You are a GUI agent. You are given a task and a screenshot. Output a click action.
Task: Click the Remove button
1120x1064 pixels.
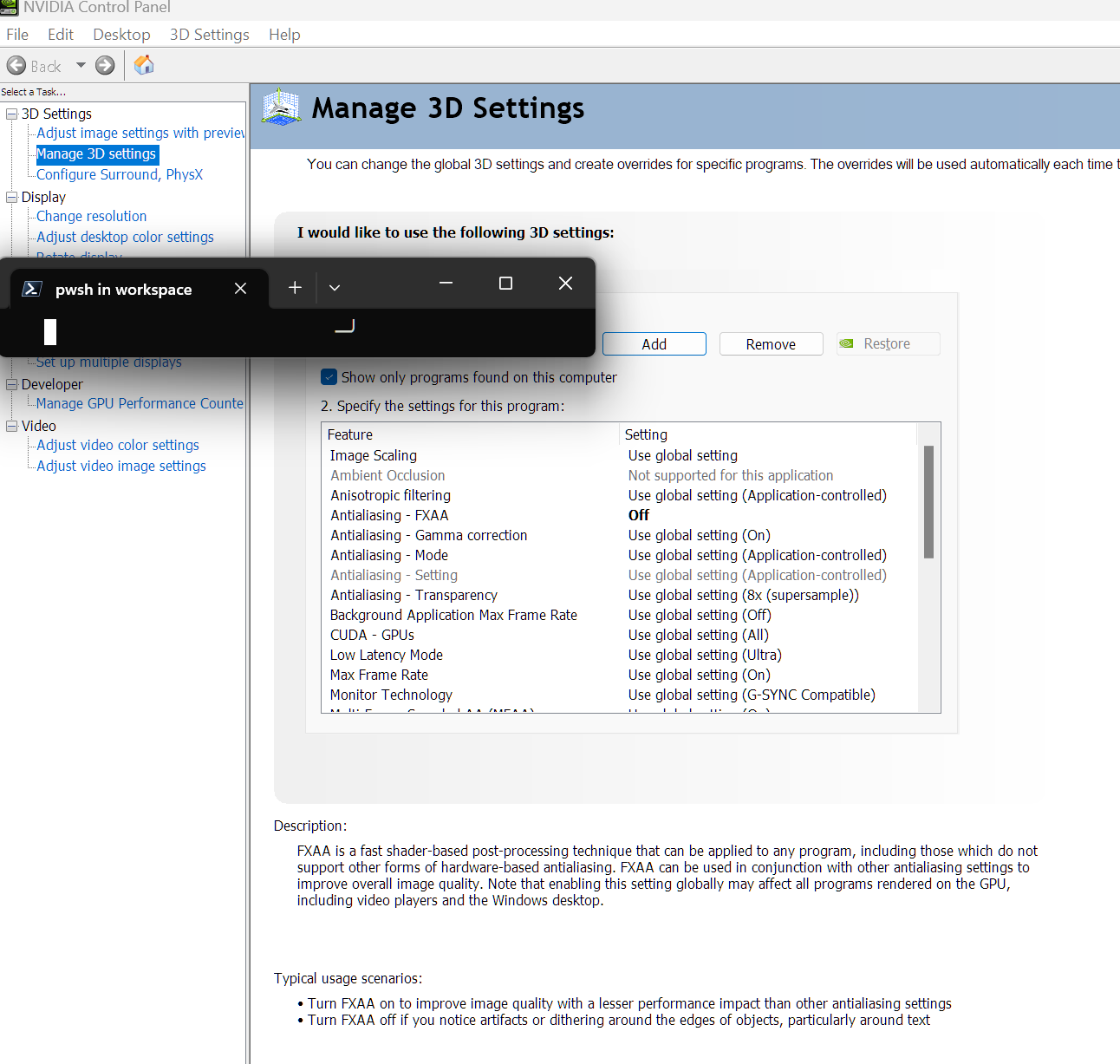click(x=771, y=344)
